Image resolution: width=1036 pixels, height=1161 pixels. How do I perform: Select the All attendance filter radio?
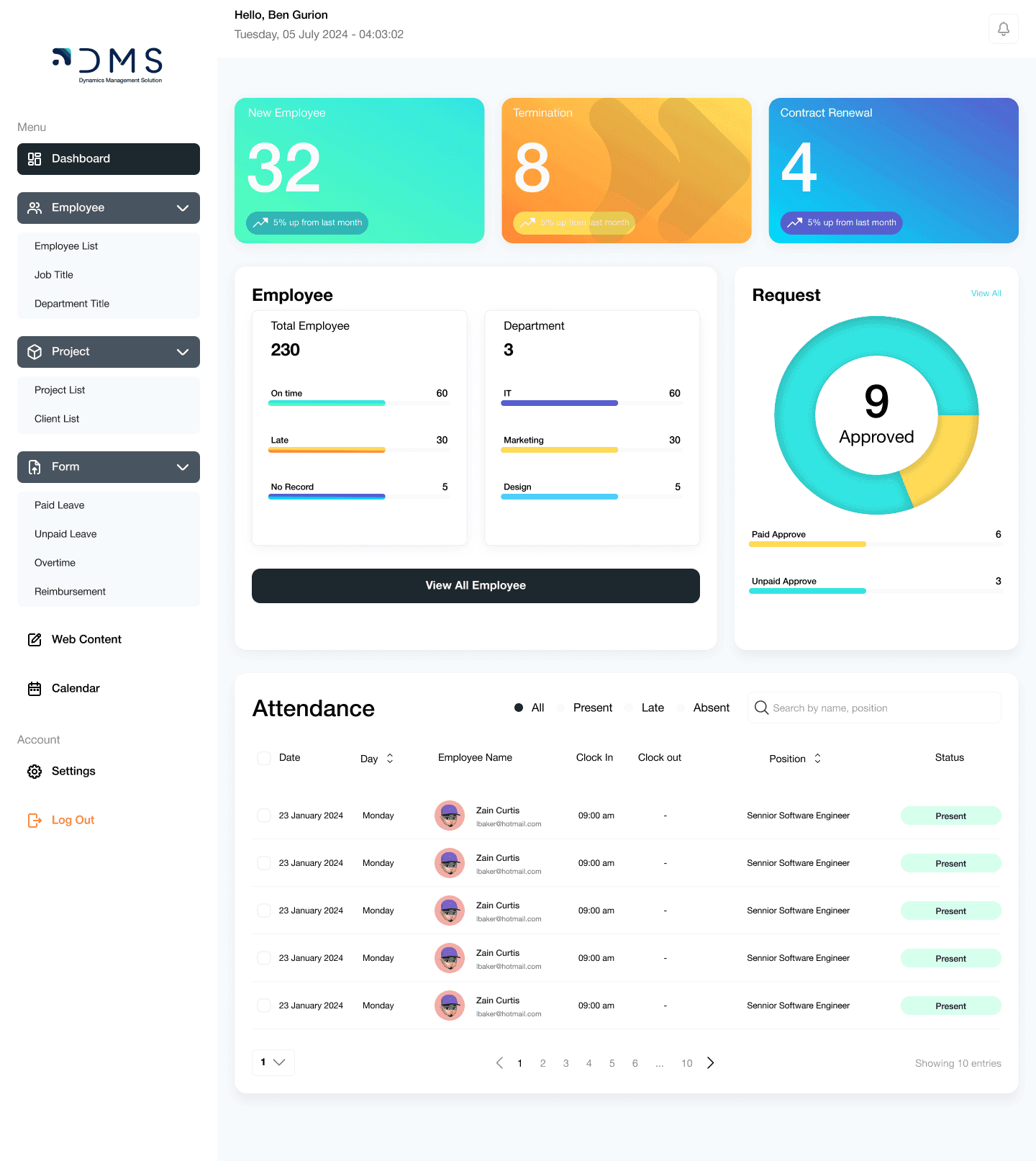(519, 708)
